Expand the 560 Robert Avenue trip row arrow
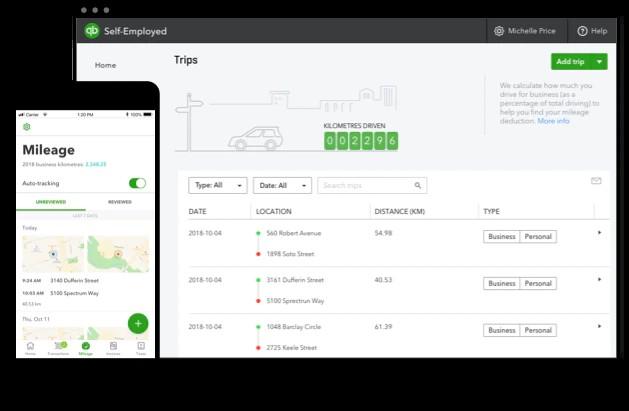 point(599,233)
